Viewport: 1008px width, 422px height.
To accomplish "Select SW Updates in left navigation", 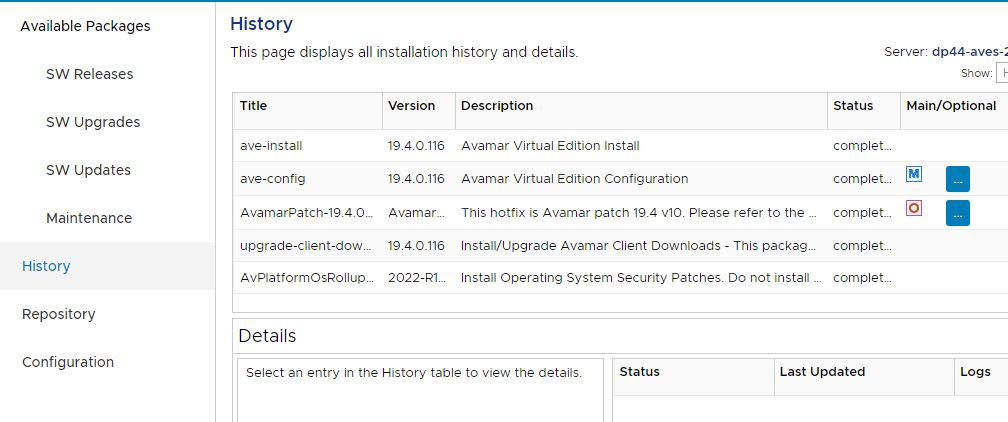I will (88, 170).
